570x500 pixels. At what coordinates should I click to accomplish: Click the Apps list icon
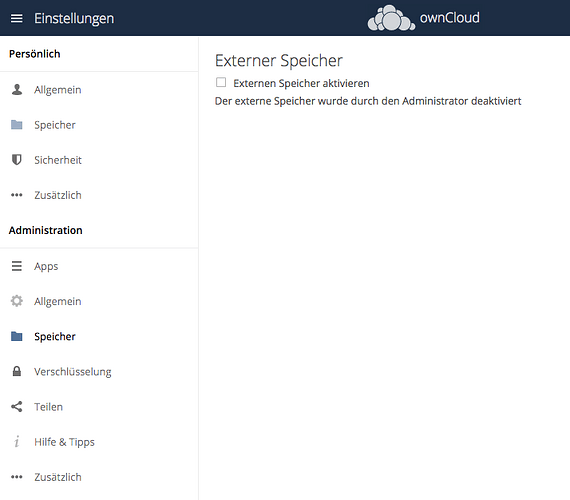17,266
